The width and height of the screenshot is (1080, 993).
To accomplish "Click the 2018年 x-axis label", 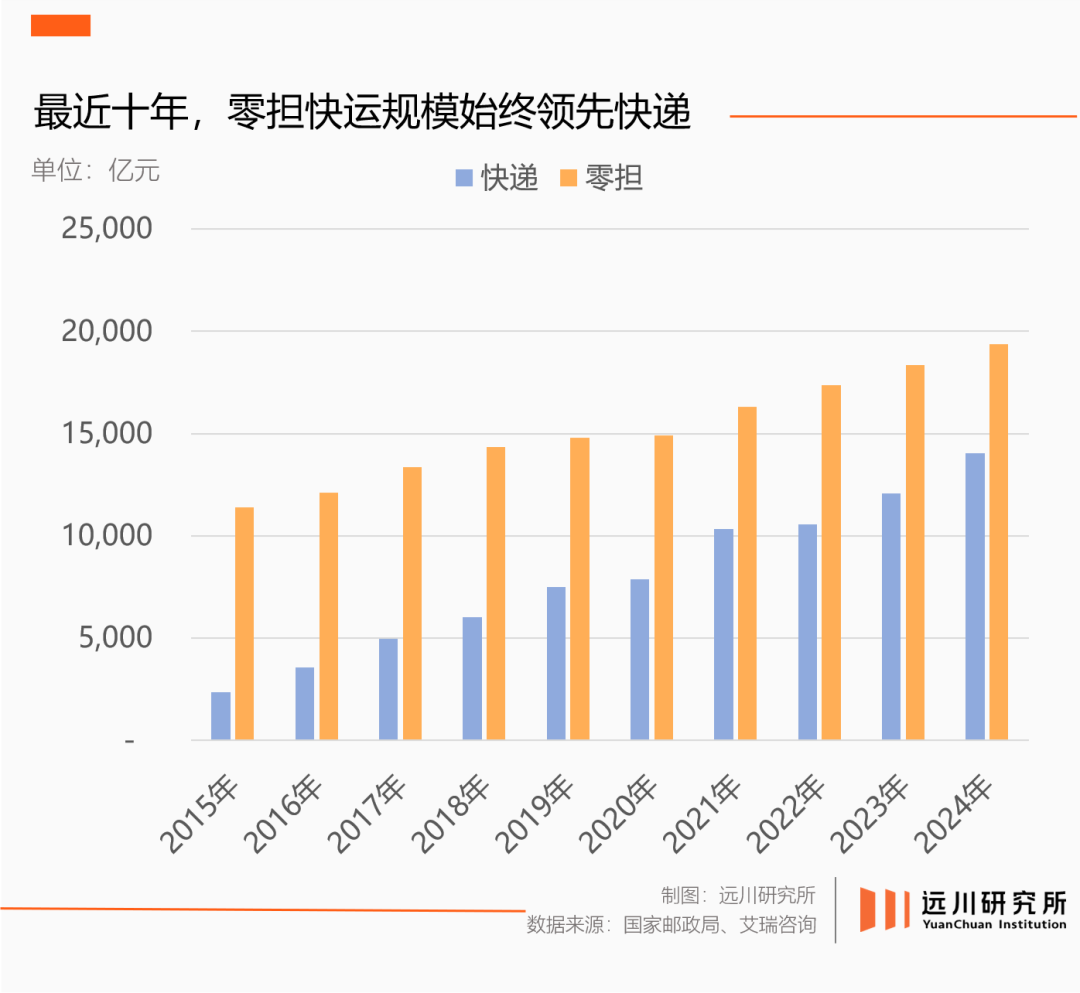I will click(450, 814).
